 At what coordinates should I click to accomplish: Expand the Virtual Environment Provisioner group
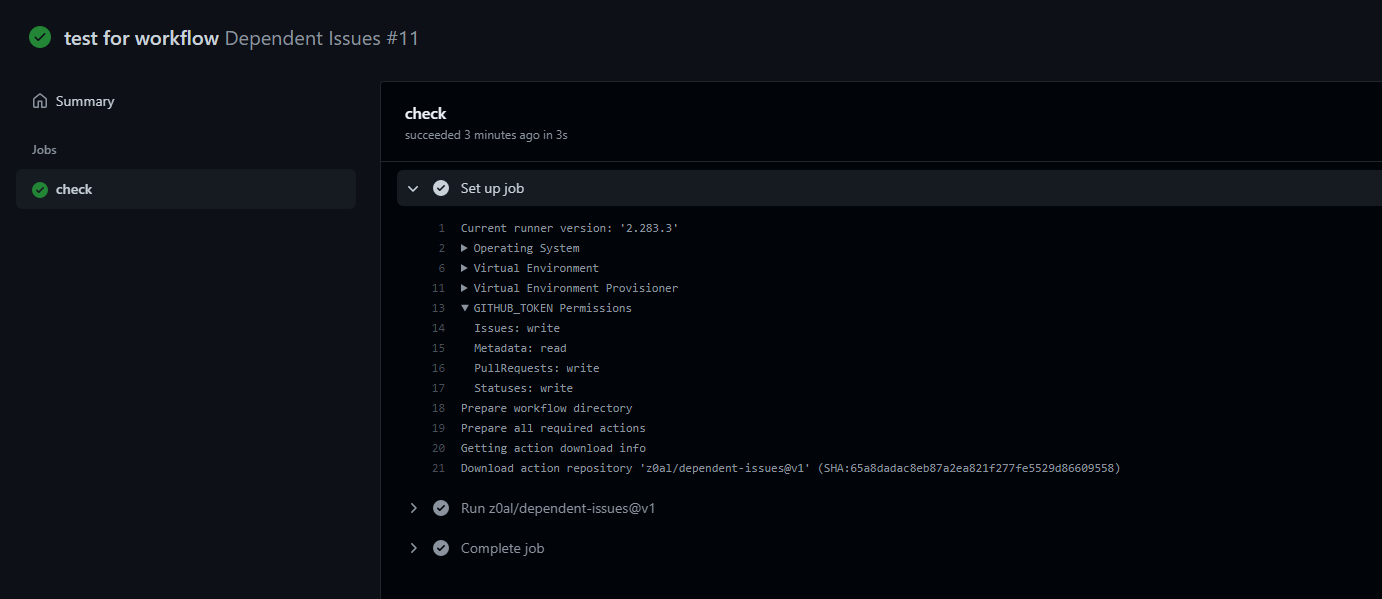pyautogui.click(x=464, y=287)
